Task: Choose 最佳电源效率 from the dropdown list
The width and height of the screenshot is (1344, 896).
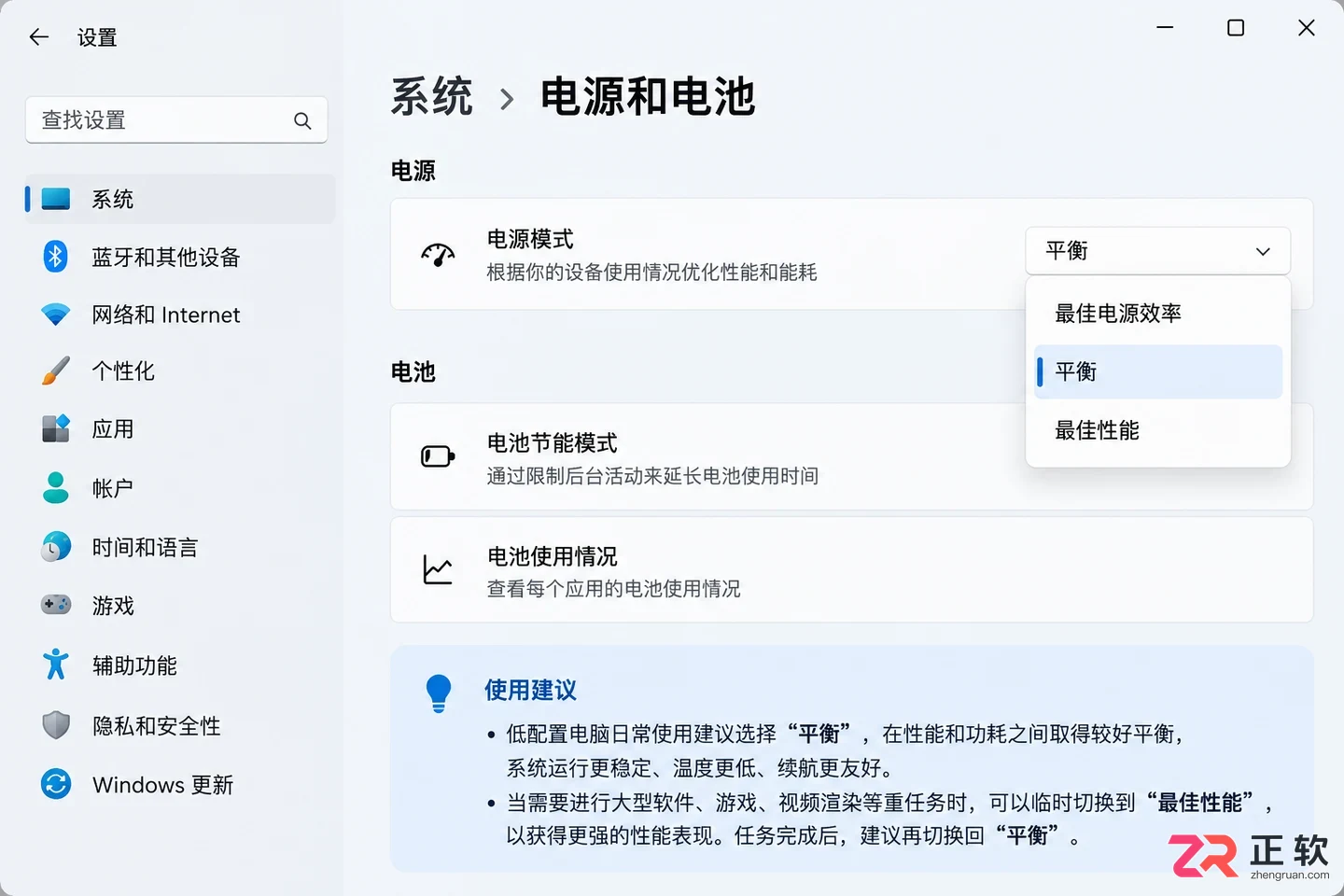Action: (1157, 314)
